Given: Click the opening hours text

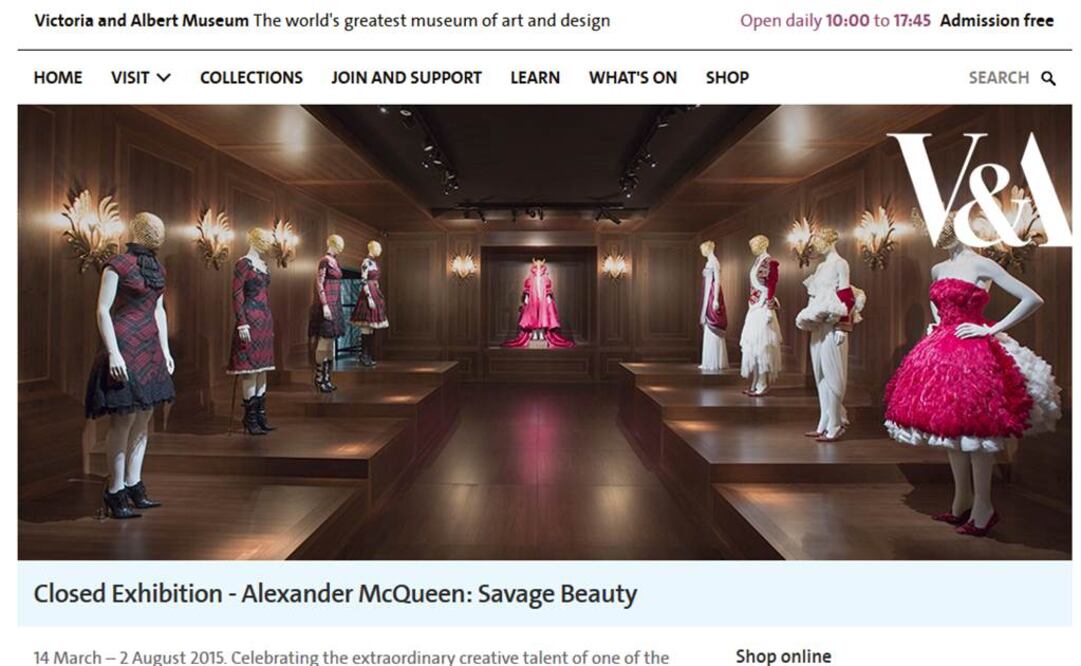Looking at the screenshot, I should point(835,21).
